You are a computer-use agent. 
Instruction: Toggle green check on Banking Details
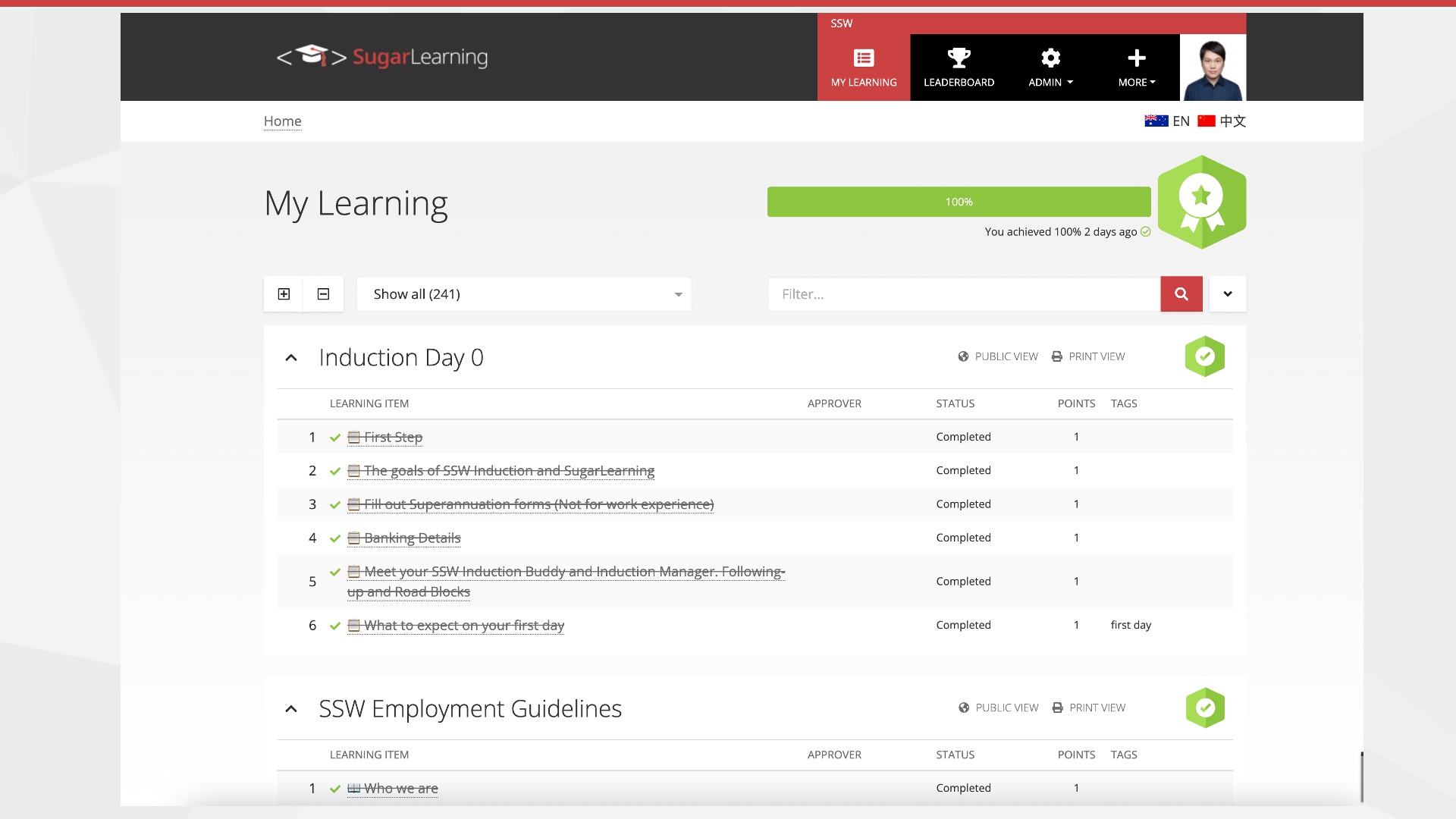pos(335,538)
